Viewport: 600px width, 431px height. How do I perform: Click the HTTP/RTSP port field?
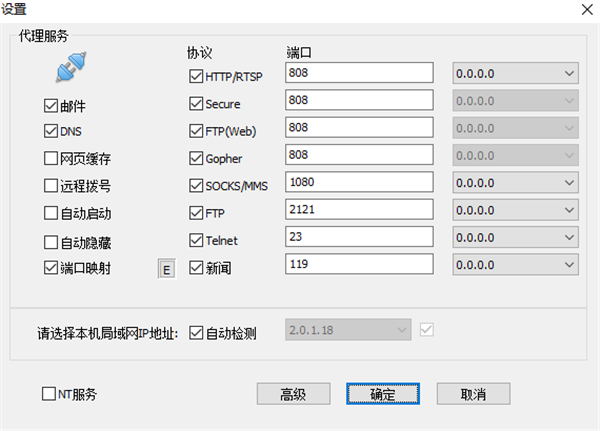coord(358,74)
